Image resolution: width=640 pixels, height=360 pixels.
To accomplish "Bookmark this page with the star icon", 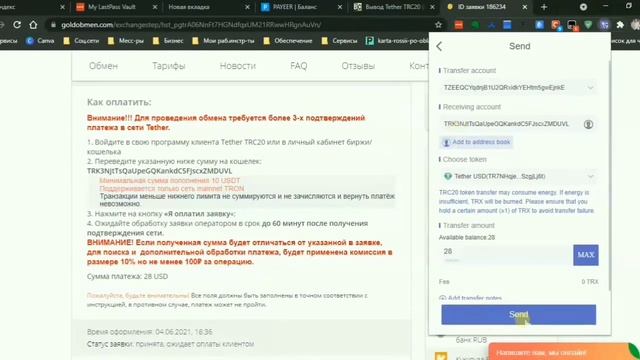I will [438, 25].
